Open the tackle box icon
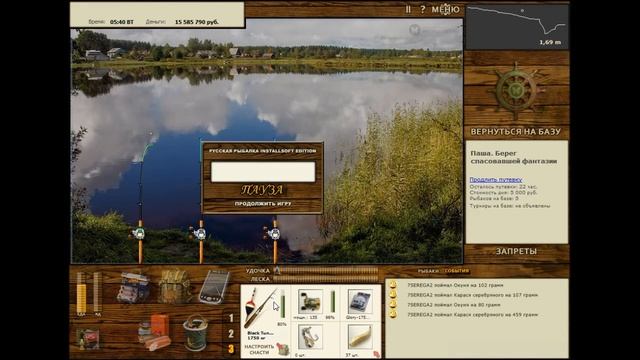 [x=133, y=287]
